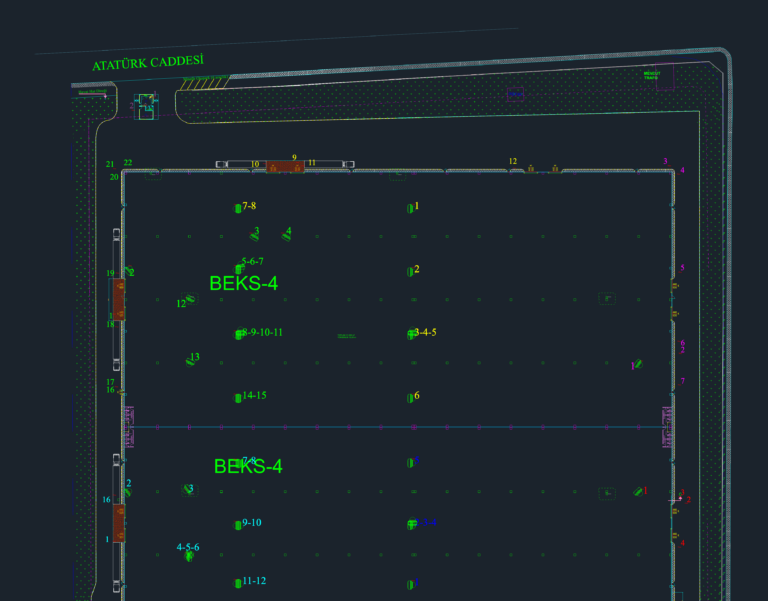Viewport: 768px width, 601px height.
Task: Select the green 8-9-10-11 label
Action: [x=263, y=332]
